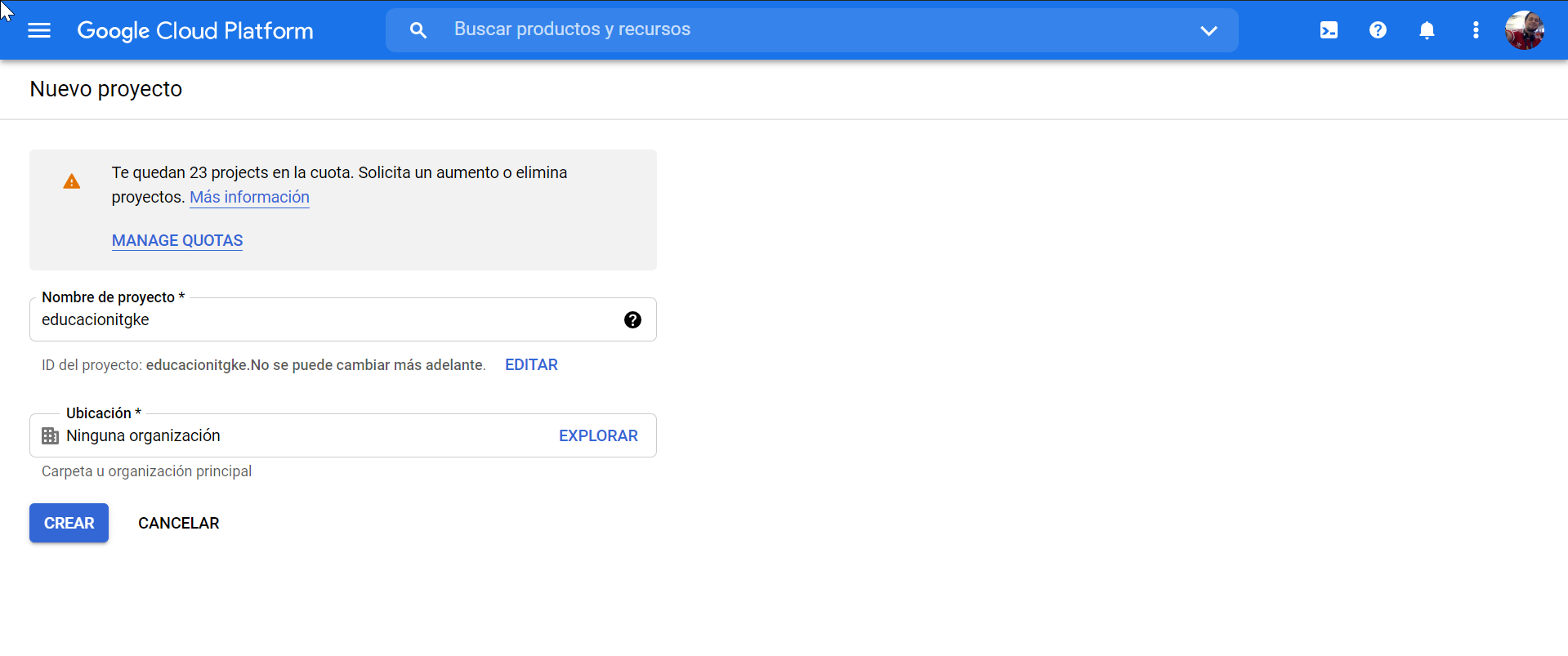Click the Google Cloud Platform logo
Screen dimensions: 1568x656
pyautogui.click(x=195, y=30)
